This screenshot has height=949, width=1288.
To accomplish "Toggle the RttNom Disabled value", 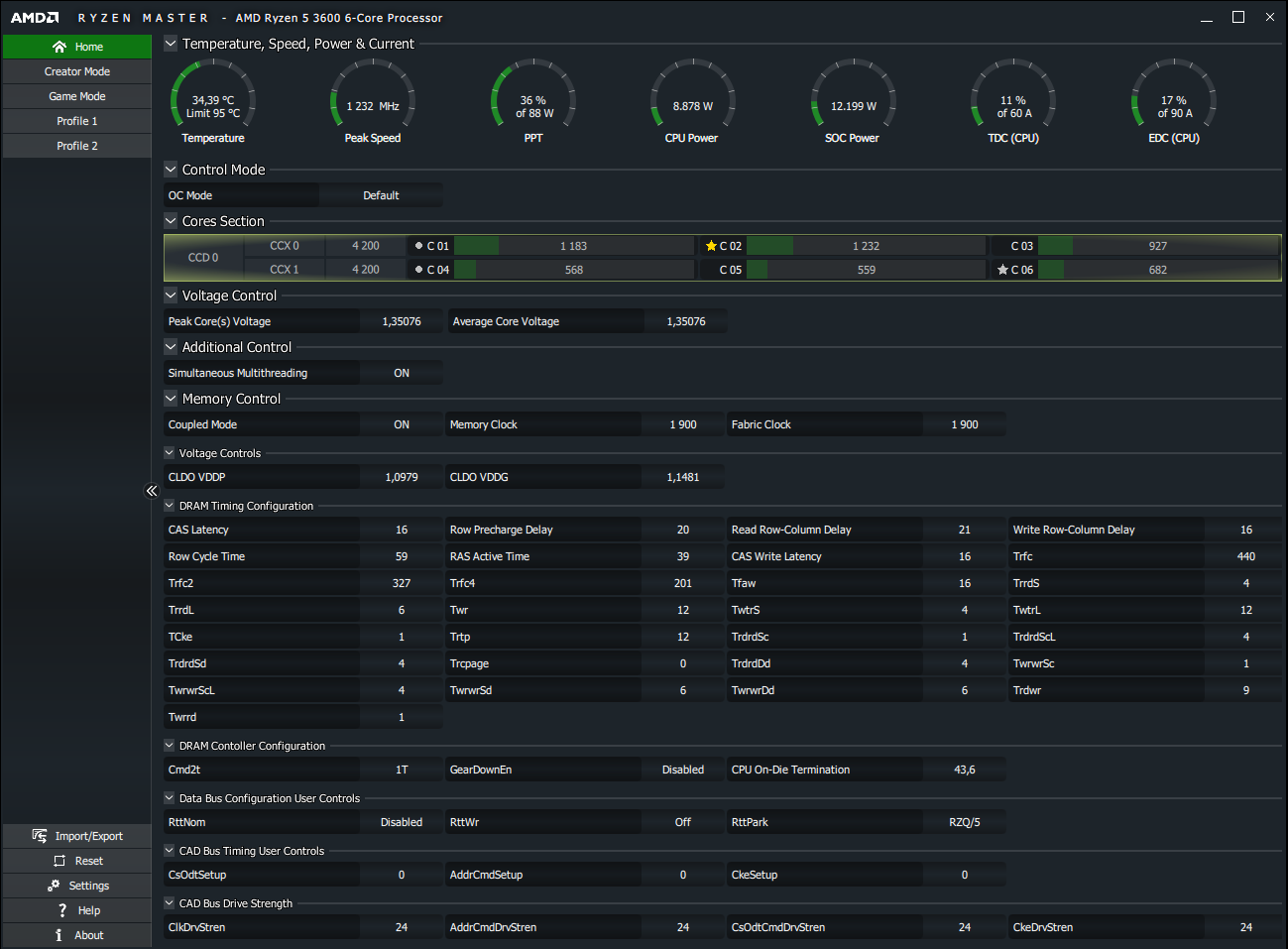I will (402, 822).
